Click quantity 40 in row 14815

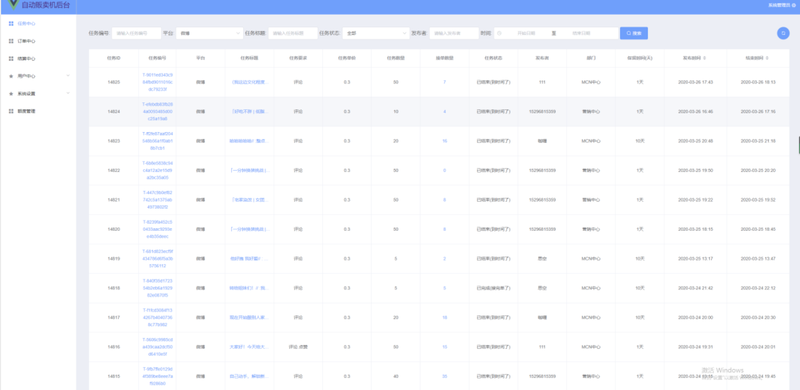(x=396, y=377)
